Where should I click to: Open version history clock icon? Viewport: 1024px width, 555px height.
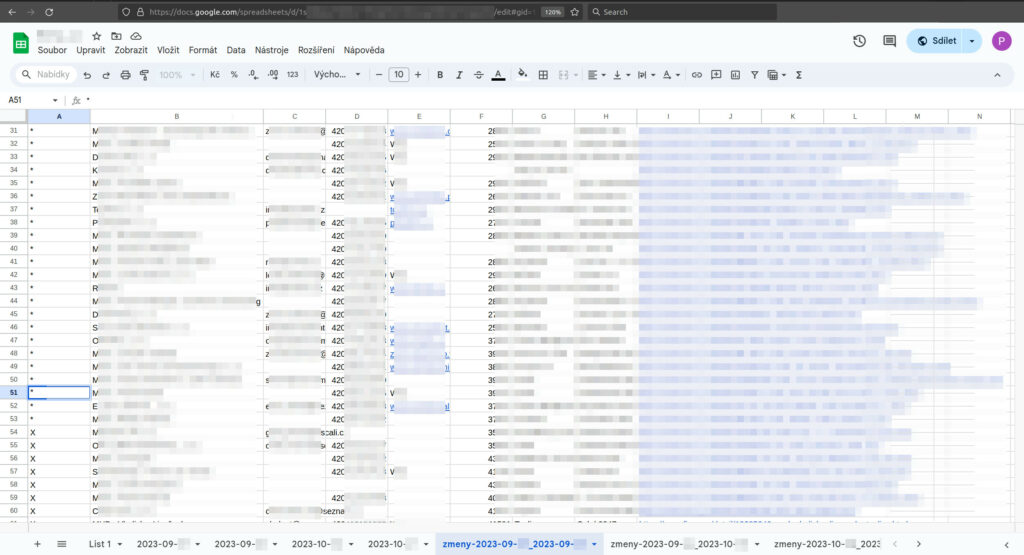coord(859,41)
